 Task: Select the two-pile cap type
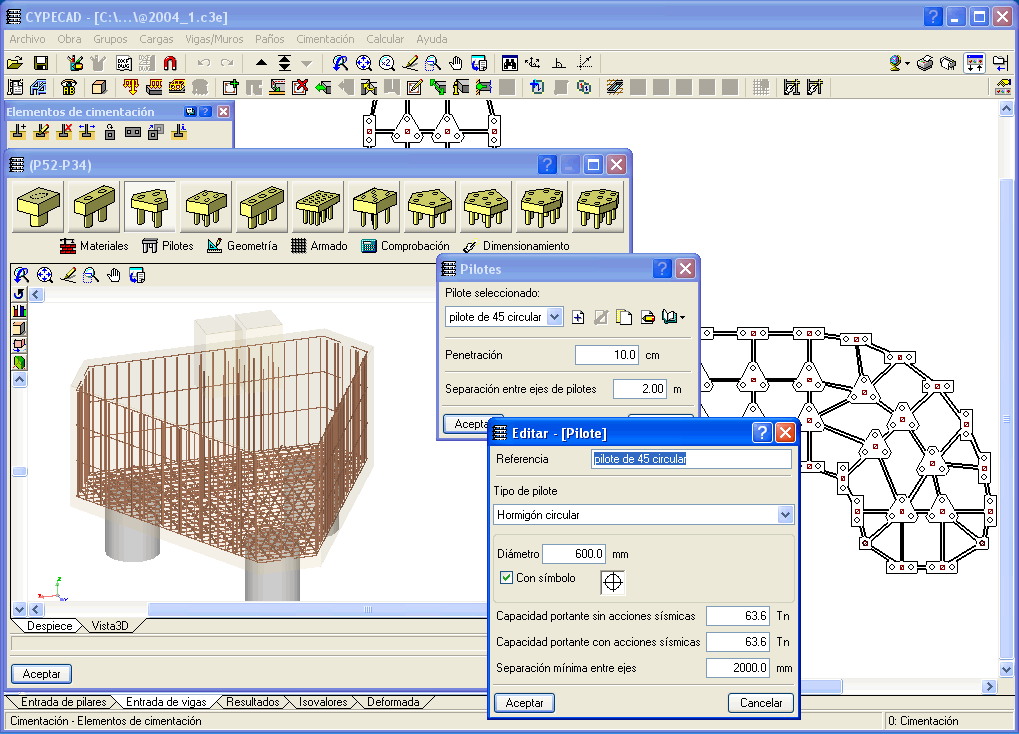click(94, 207)
